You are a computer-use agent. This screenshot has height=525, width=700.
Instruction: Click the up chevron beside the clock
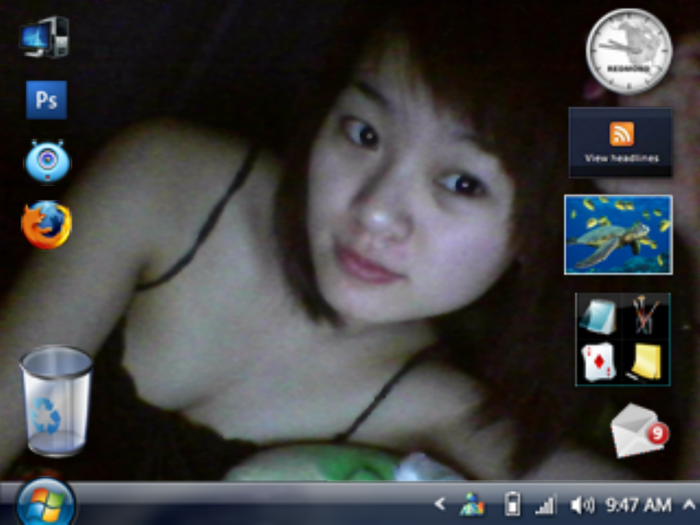tap(689, 505)
